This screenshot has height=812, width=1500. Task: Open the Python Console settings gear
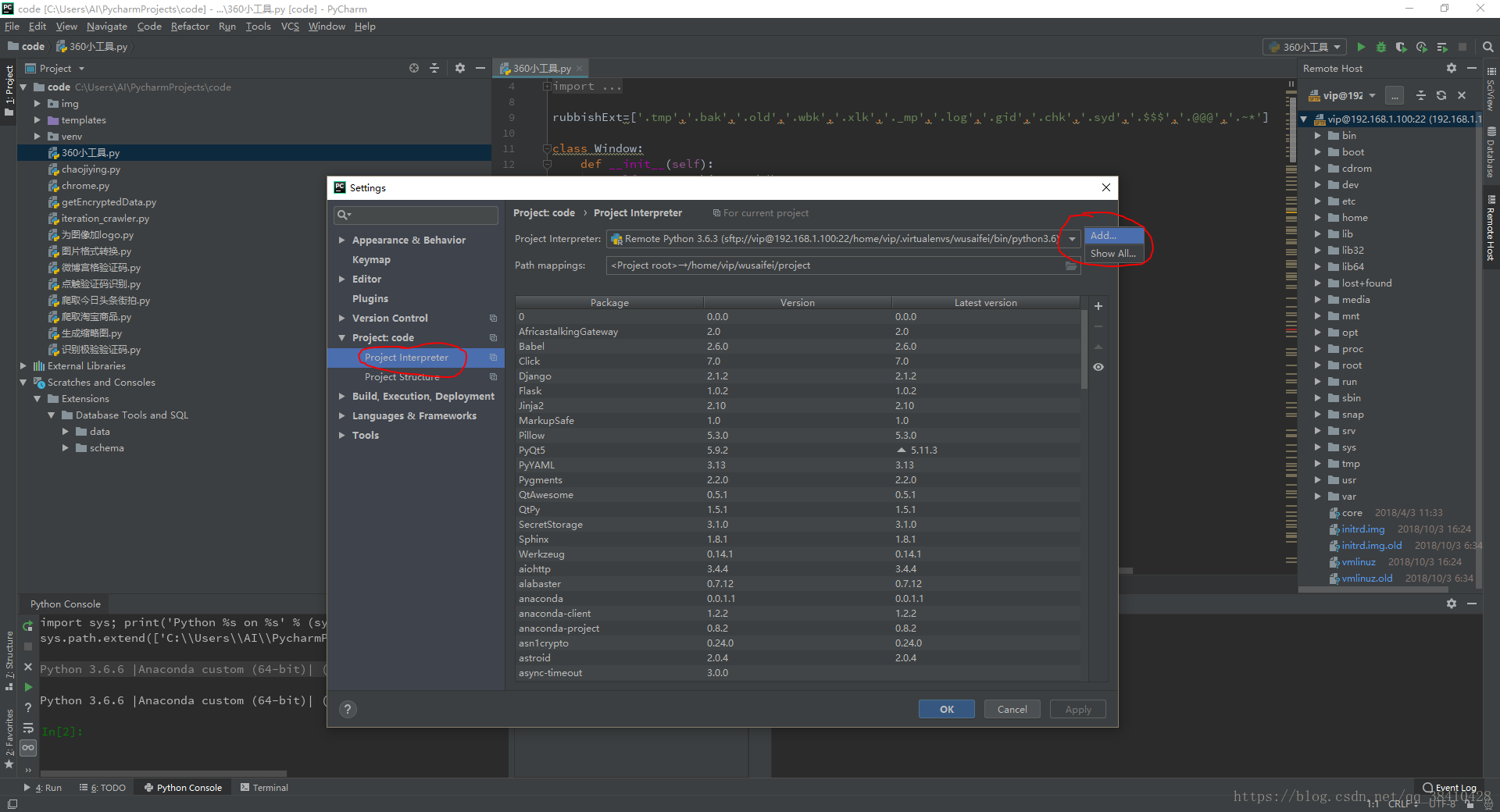[1452, 604]
